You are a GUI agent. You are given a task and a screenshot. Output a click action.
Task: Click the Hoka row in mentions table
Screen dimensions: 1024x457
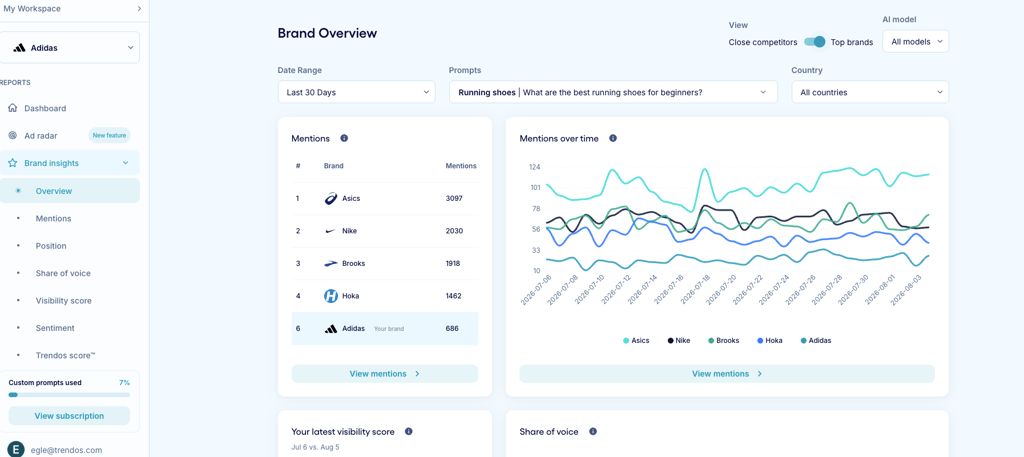pyautogui.click(x=385, y=296)
